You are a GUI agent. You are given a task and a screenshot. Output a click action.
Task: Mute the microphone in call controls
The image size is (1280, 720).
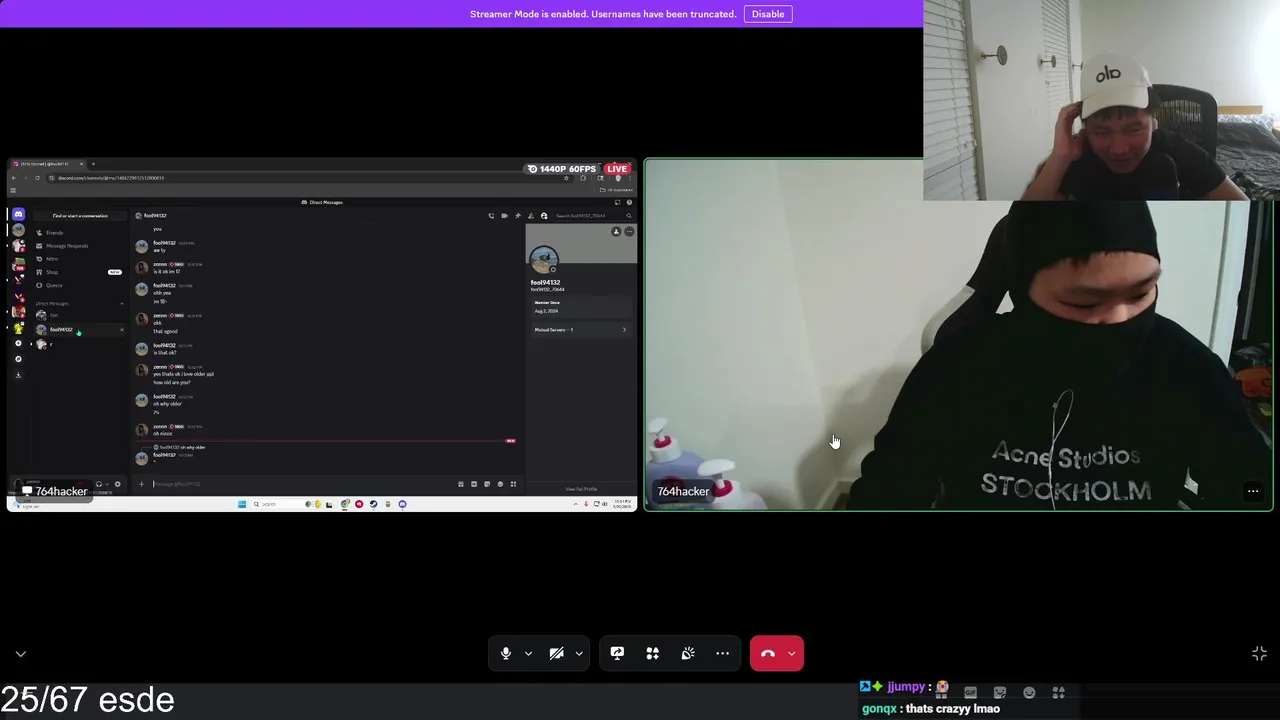tap(506, 653)
